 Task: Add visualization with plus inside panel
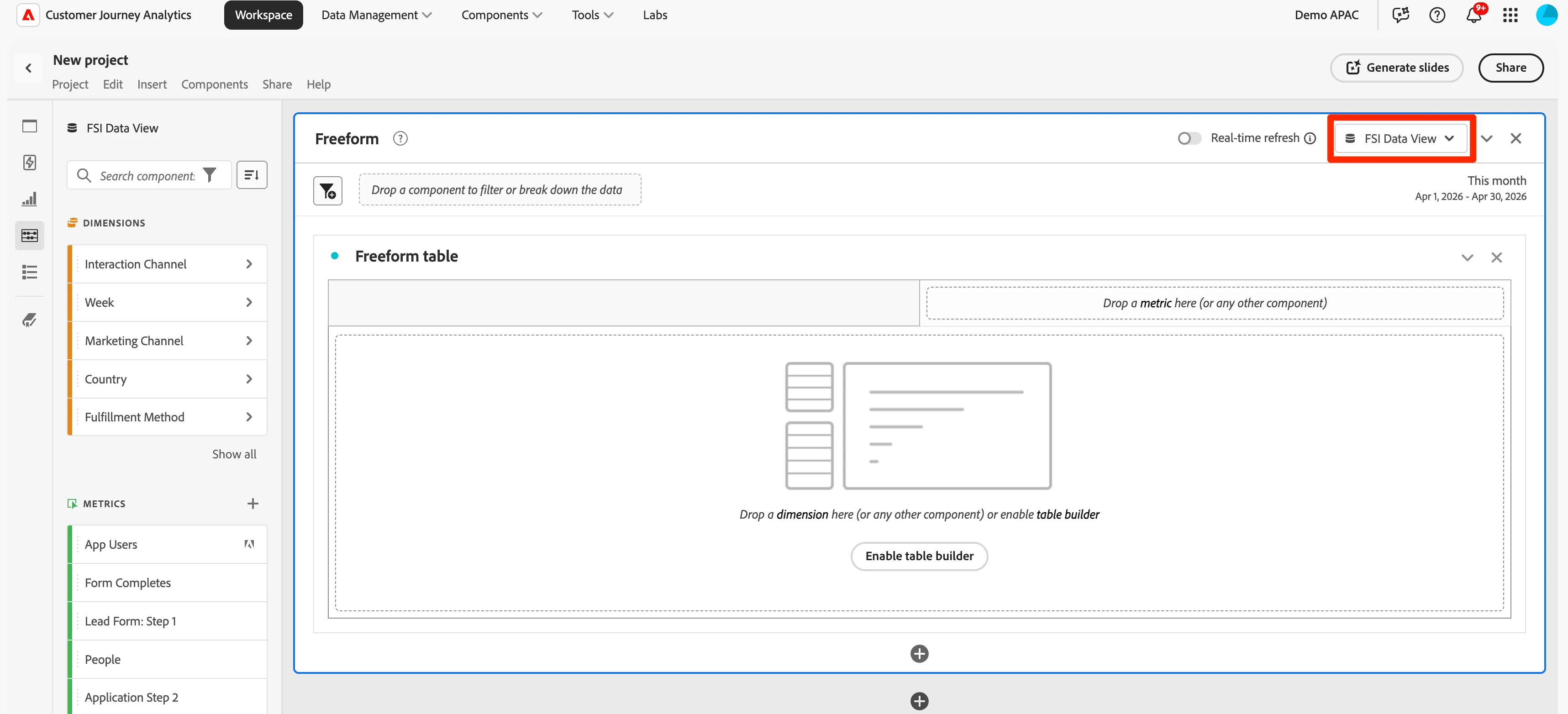tap(919, 654)
